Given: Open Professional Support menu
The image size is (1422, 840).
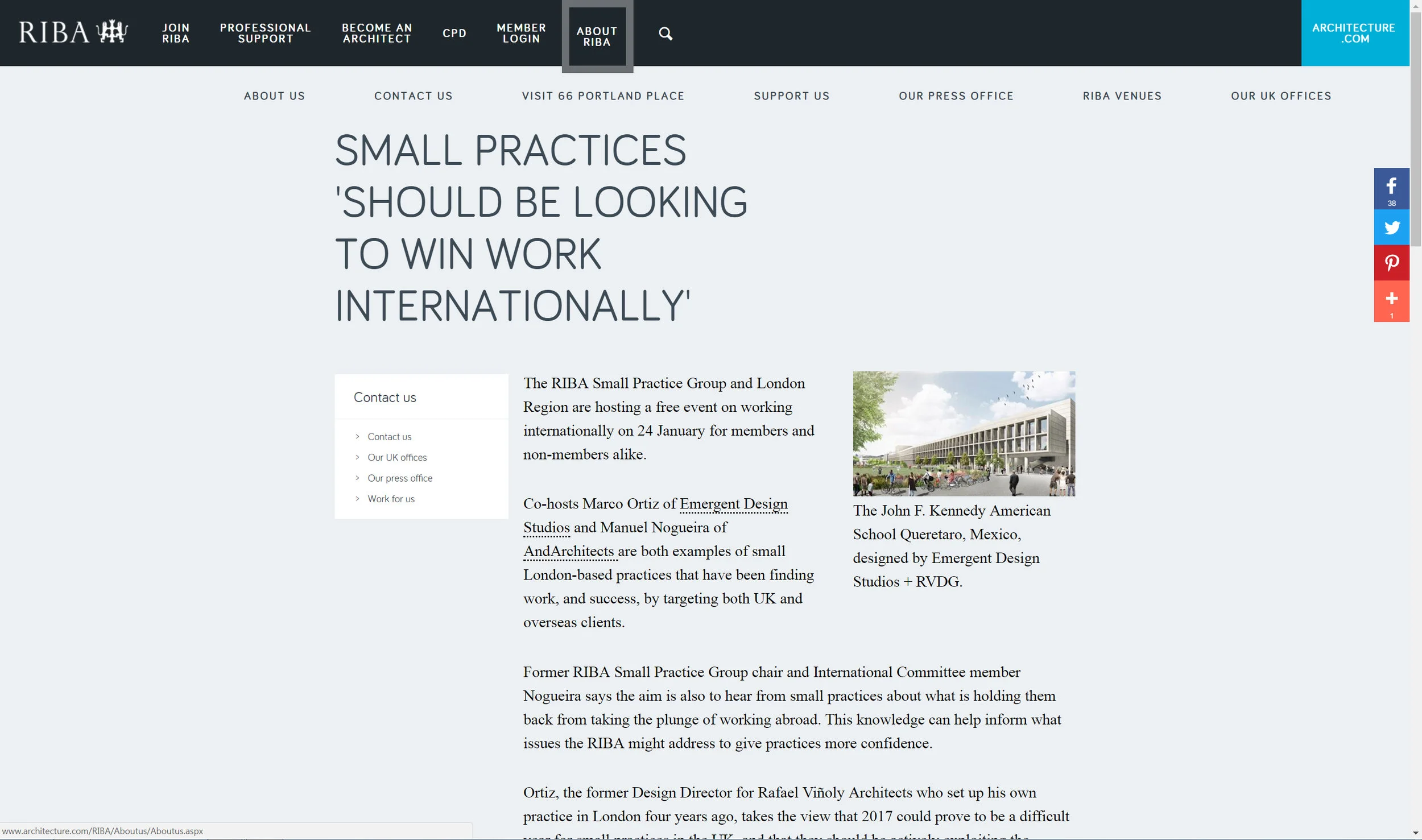Looking at the screenshot, I should click(x=266, y=33).
